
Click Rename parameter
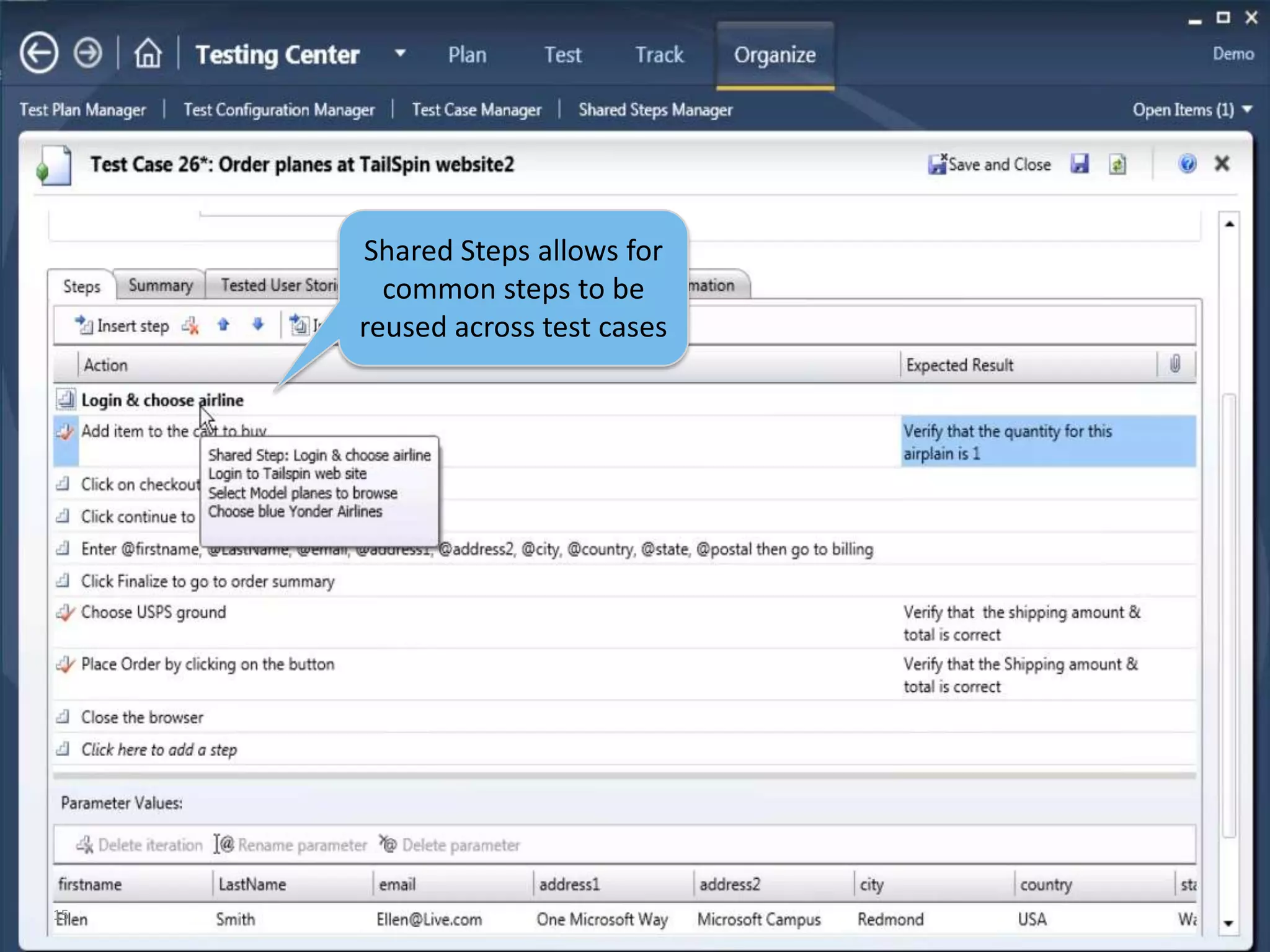tap(290, 845)
